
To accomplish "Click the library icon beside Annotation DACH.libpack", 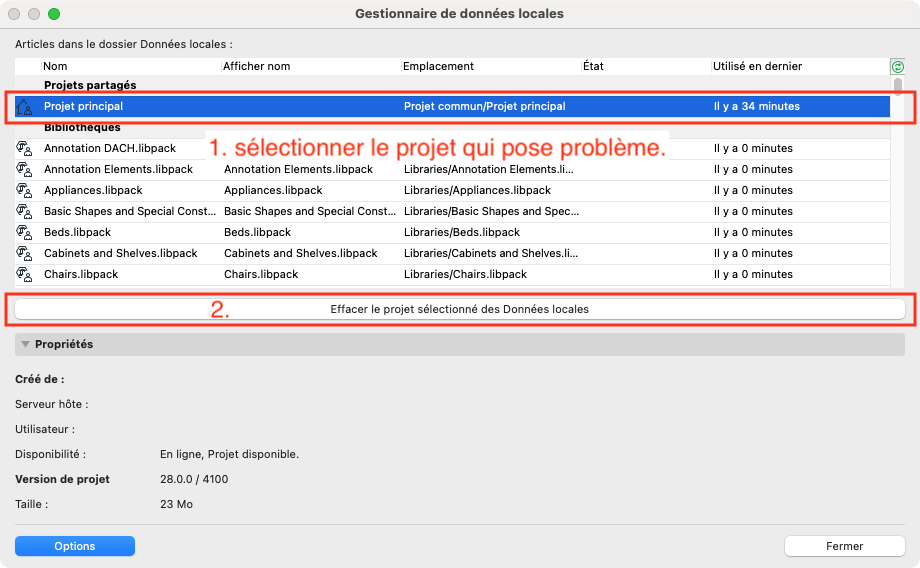I will pyautogui.click(x=24, y=148).
